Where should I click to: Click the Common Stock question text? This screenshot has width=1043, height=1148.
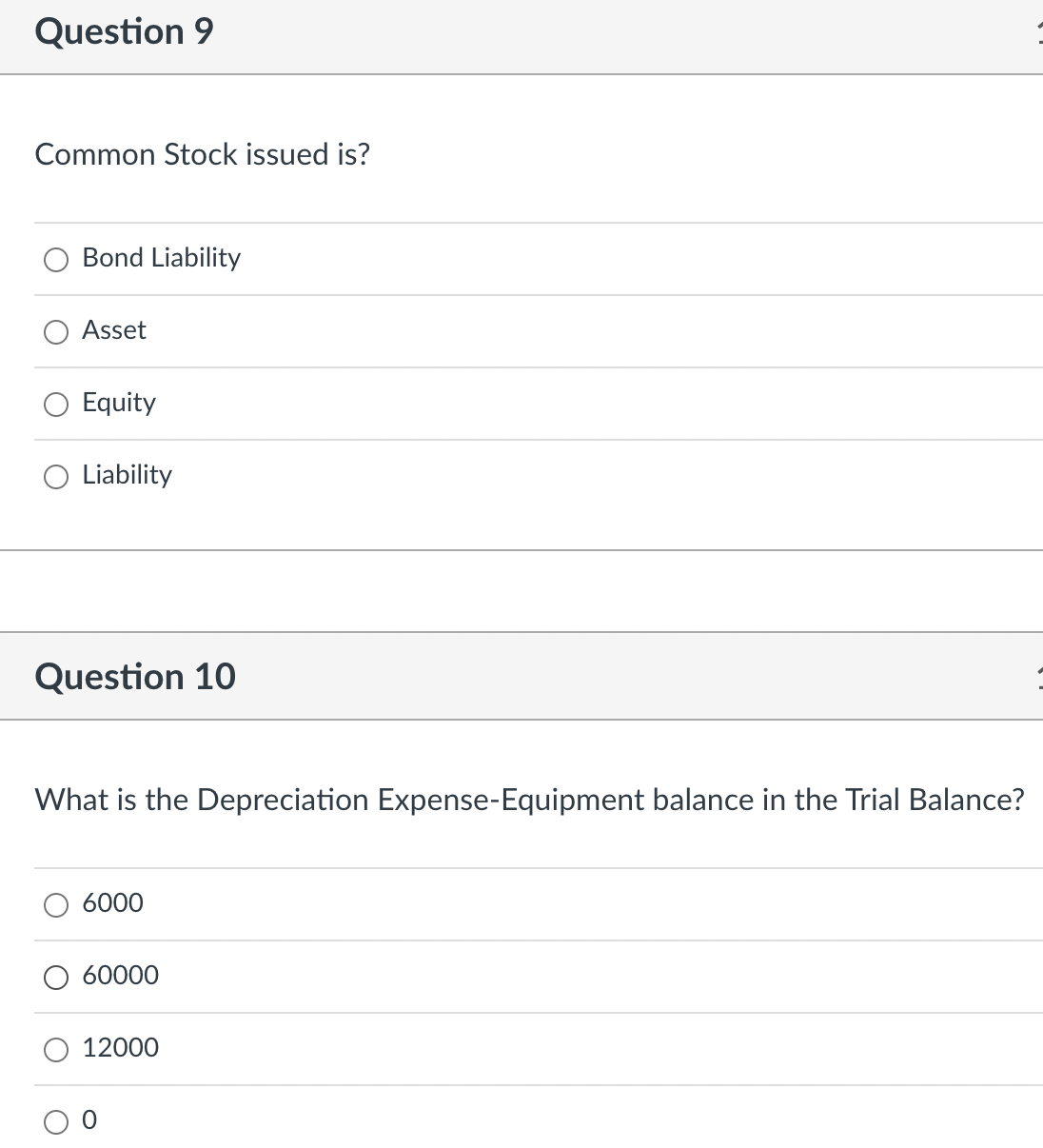pos(203,154)
